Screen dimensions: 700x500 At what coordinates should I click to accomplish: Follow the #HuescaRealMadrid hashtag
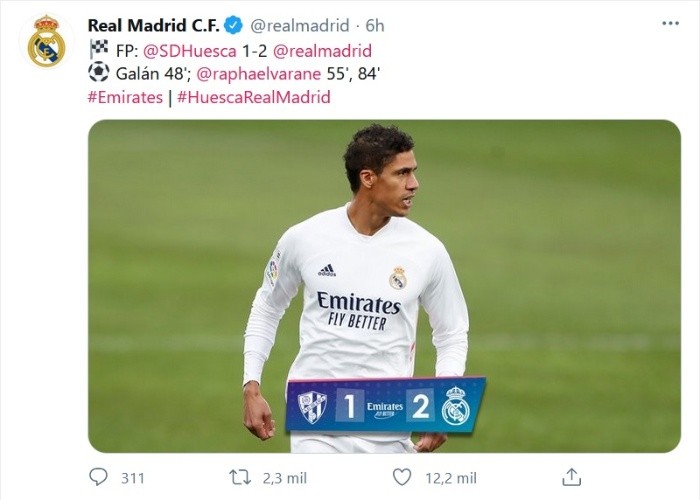coord(254,97)
